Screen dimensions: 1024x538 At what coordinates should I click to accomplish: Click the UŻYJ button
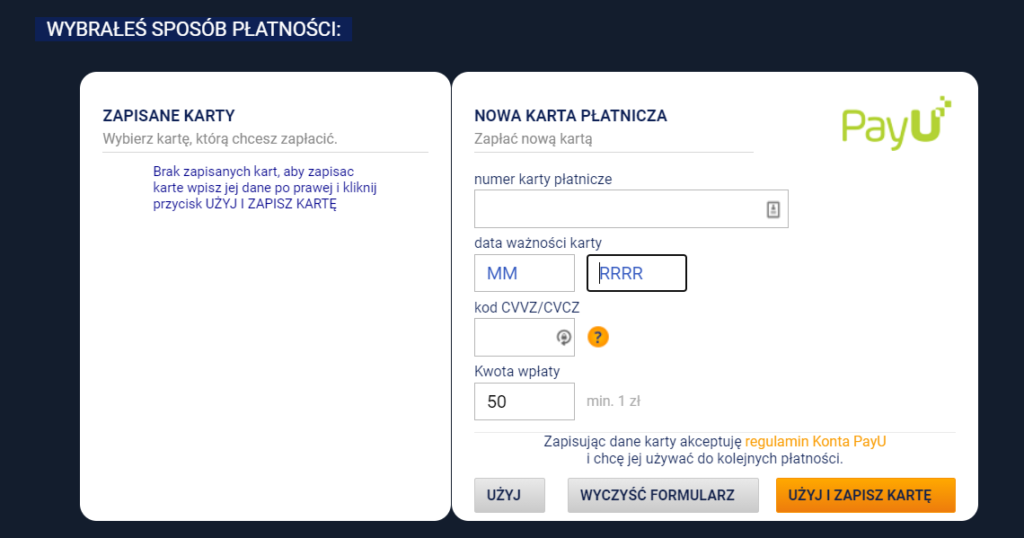point(509,495)
